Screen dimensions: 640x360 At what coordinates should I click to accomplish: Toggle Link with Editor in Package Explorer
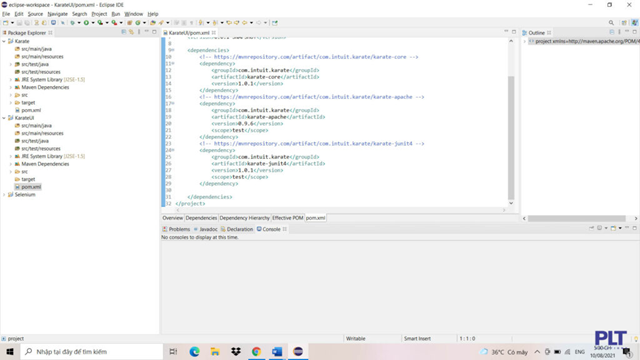click(x=131, y=32)
